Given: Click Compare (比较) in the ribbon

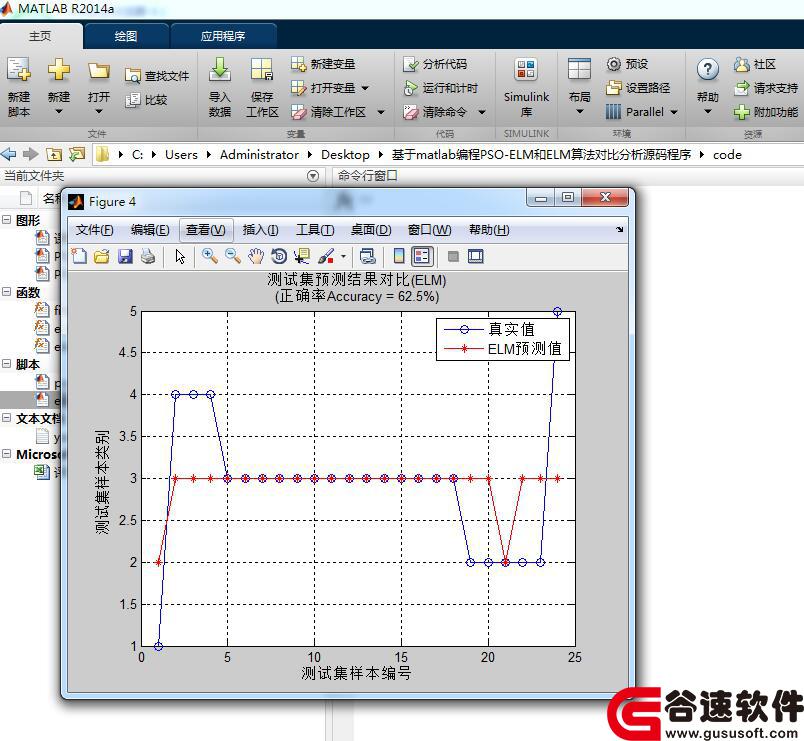Looking at the screenshot, I should pos(147,99).
